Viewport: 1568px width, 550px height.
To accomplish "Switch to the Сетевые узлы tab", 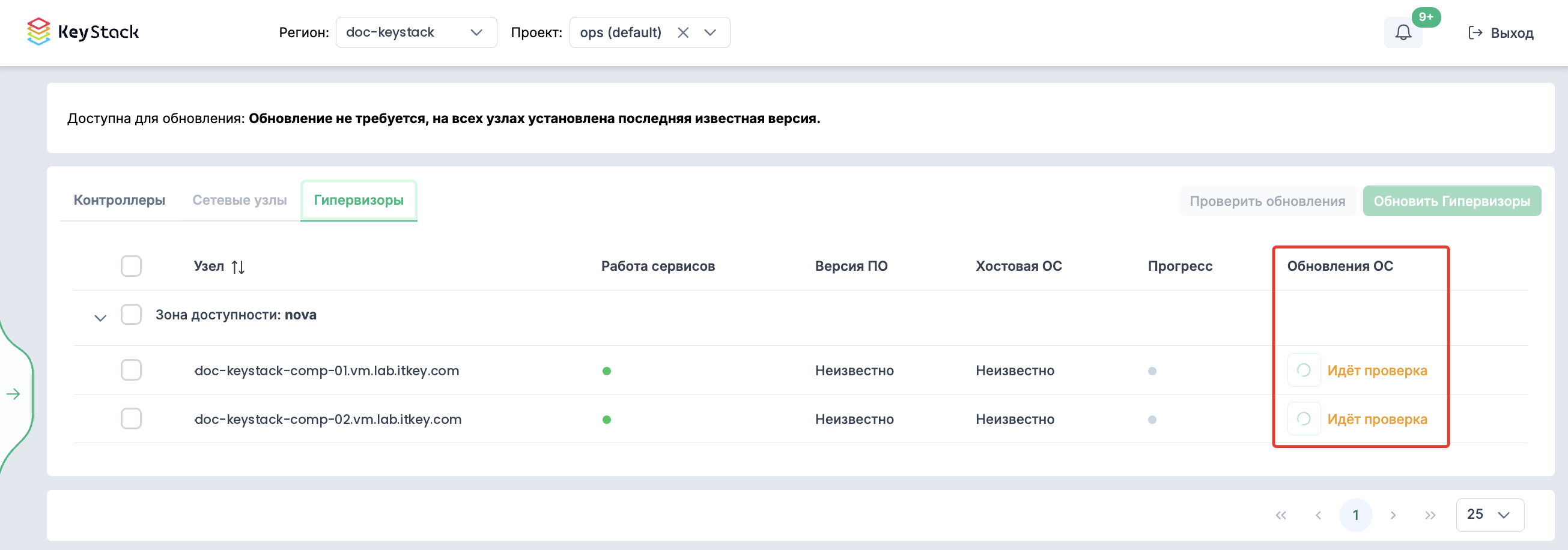I will [x=240, y=200].
